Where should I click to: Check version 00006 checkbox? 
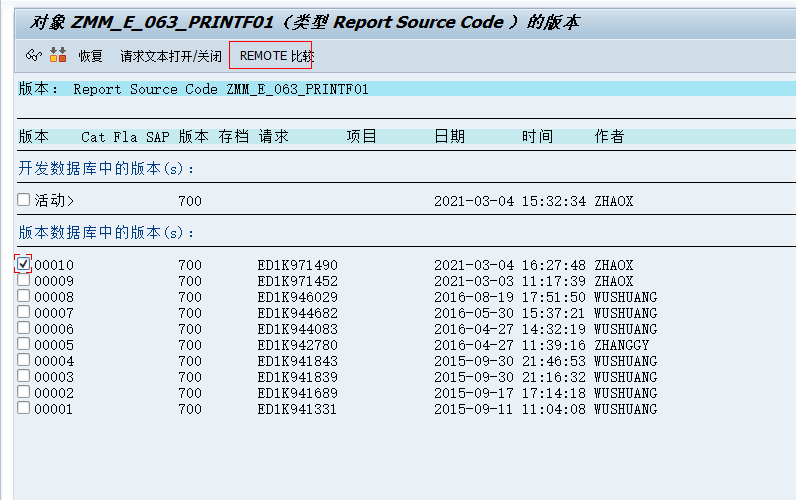(23, 327)
